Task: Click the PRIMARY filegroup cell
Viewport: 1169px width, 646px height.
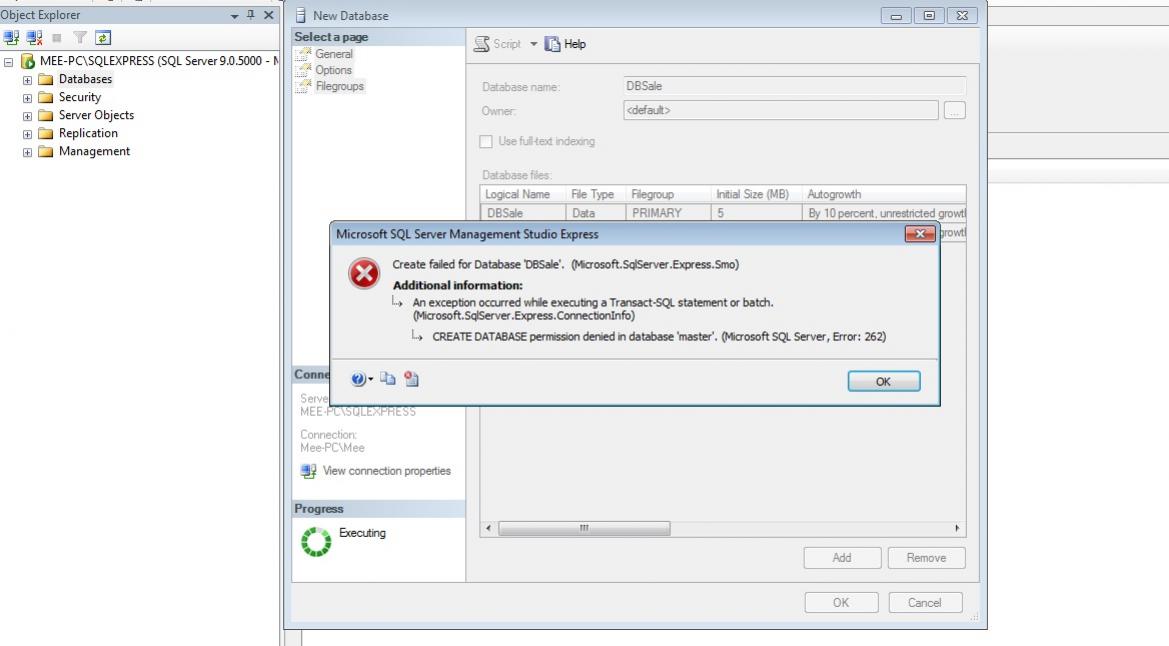Action: pos(668,213)
